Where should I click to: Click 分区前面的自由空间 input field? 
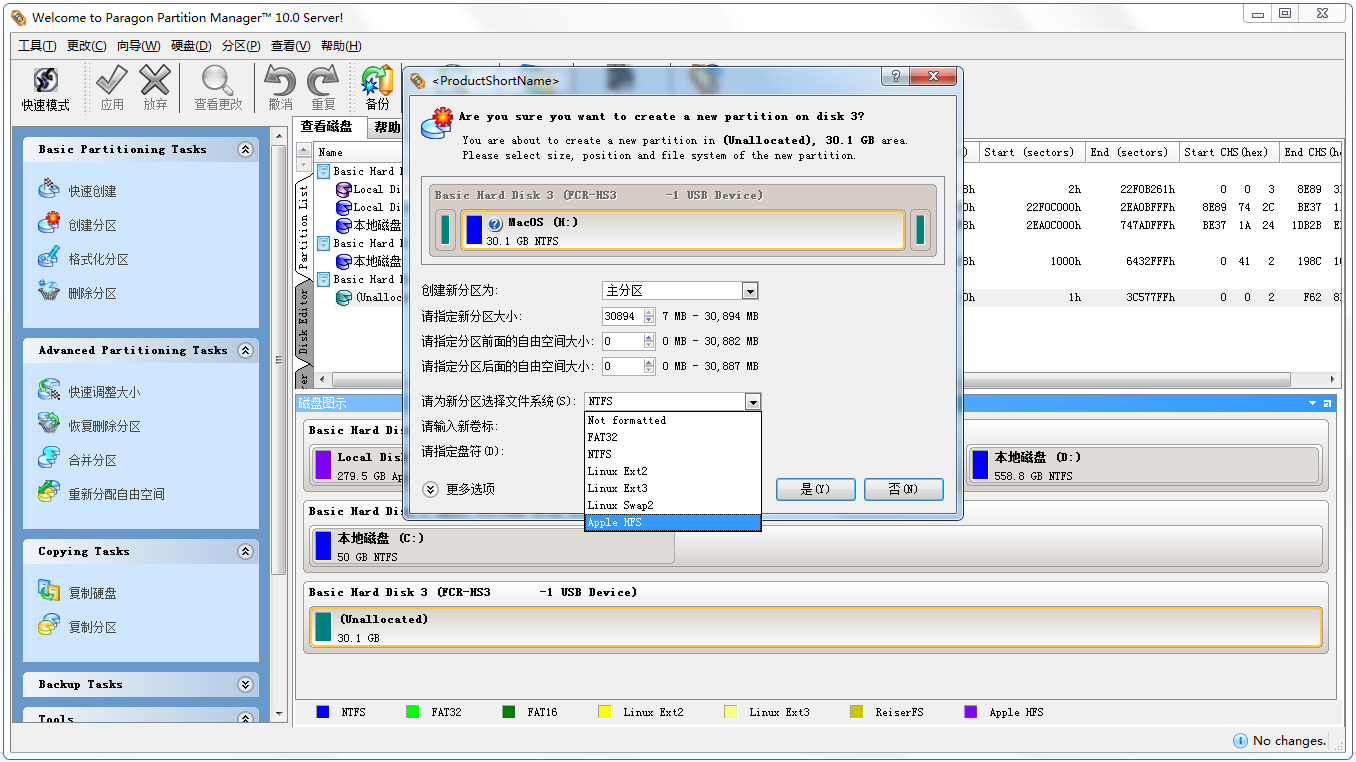click(623, 341)
